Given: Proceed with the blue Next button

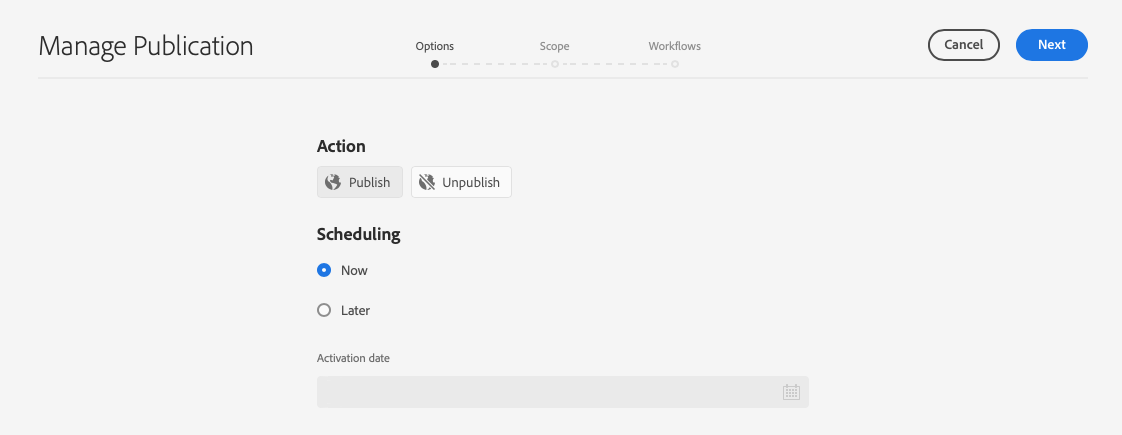Looking at the screenshot, I should coord(1051,45).
